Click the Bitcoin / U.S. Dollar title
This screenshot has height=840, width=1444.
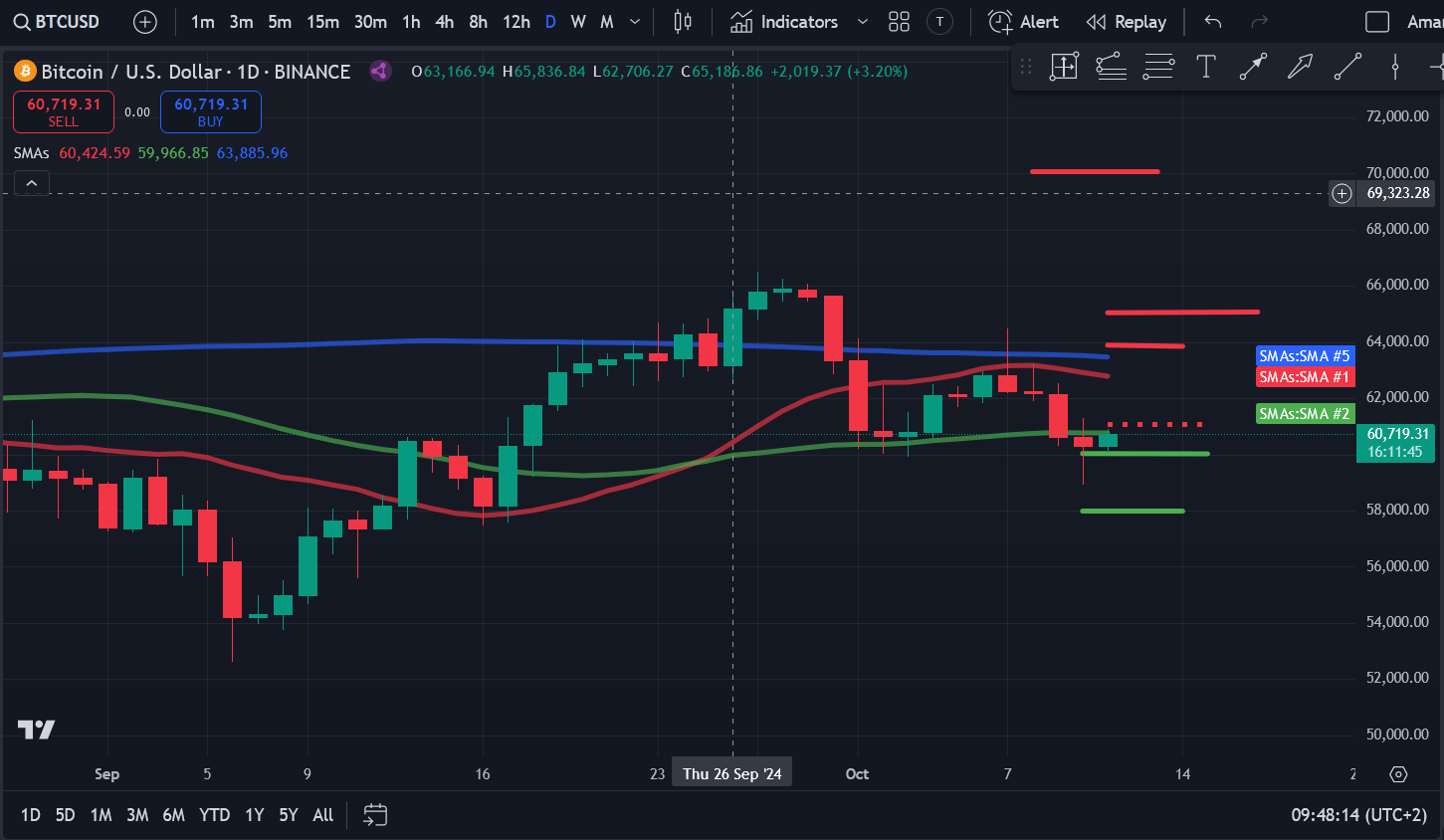tap(131, 72)
